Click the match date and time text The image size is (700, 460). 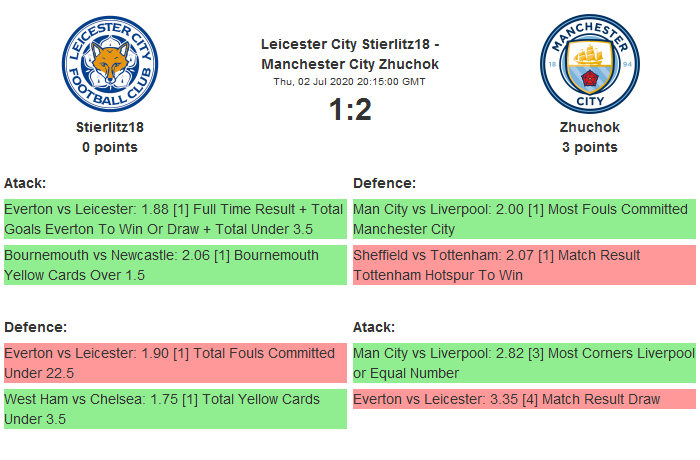tap(350, 81)
